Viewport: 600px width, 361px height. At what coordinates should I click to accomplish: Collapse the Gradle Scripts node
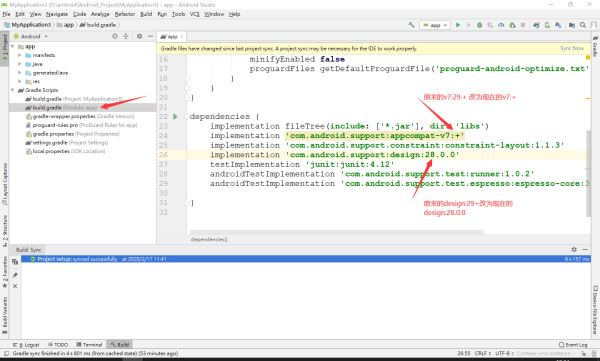click(13, 90)
